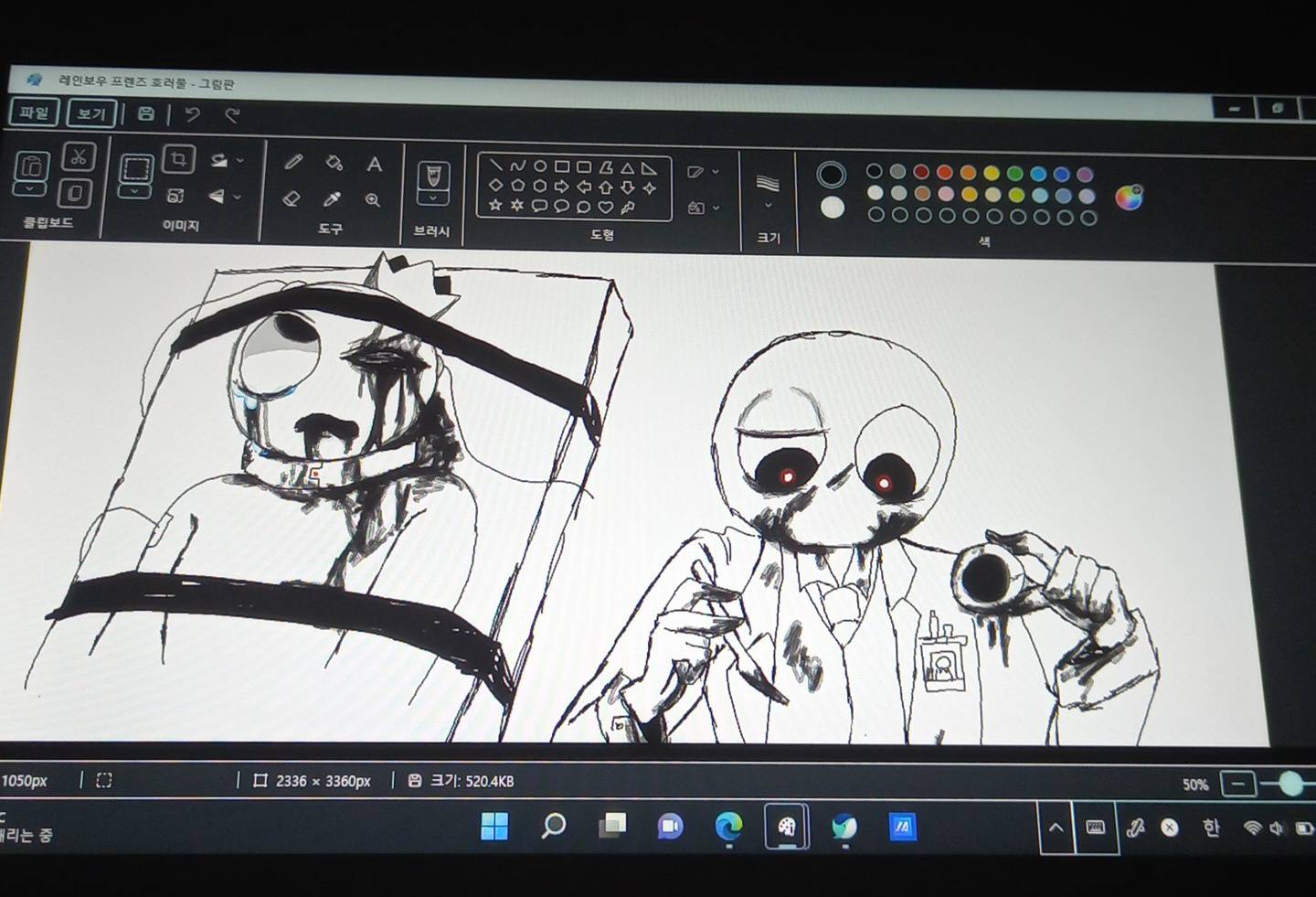Choose the diamond shape
1316x897 pixels.
point(495,185)
